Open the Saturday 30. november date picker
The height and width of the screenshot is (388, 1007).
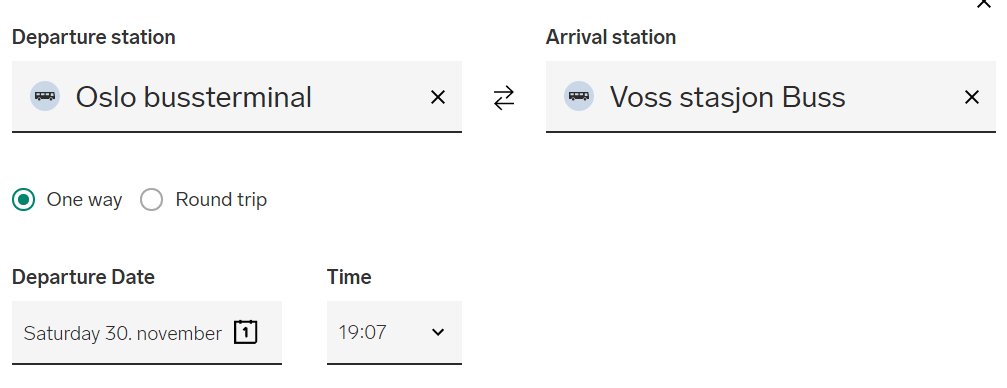pyautogui.click(x=146, y=333)
